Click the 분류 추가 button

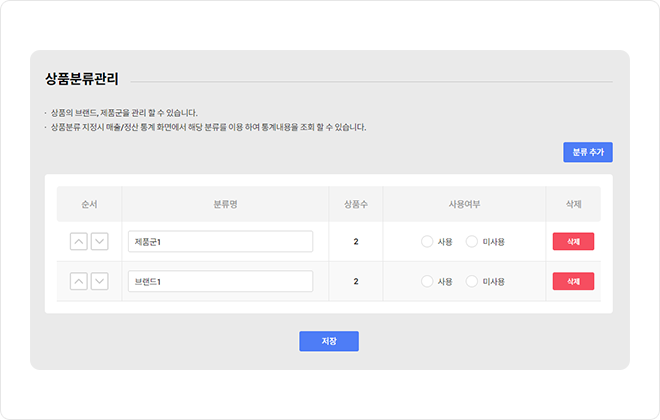point(588,152)
